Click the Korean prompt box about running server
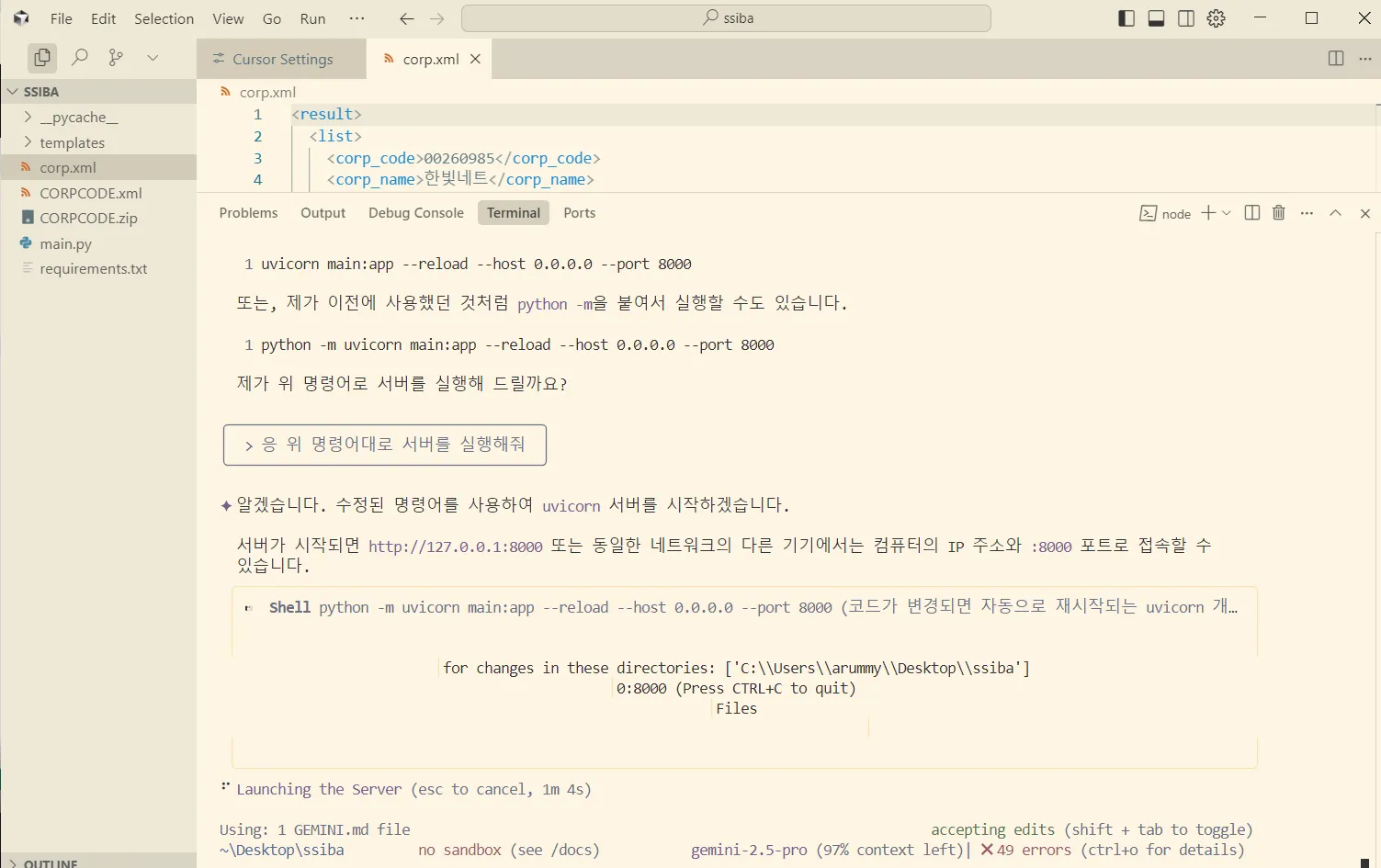Screen dimensions: 1381x868 pyautogui.click(x=385, y=445)
